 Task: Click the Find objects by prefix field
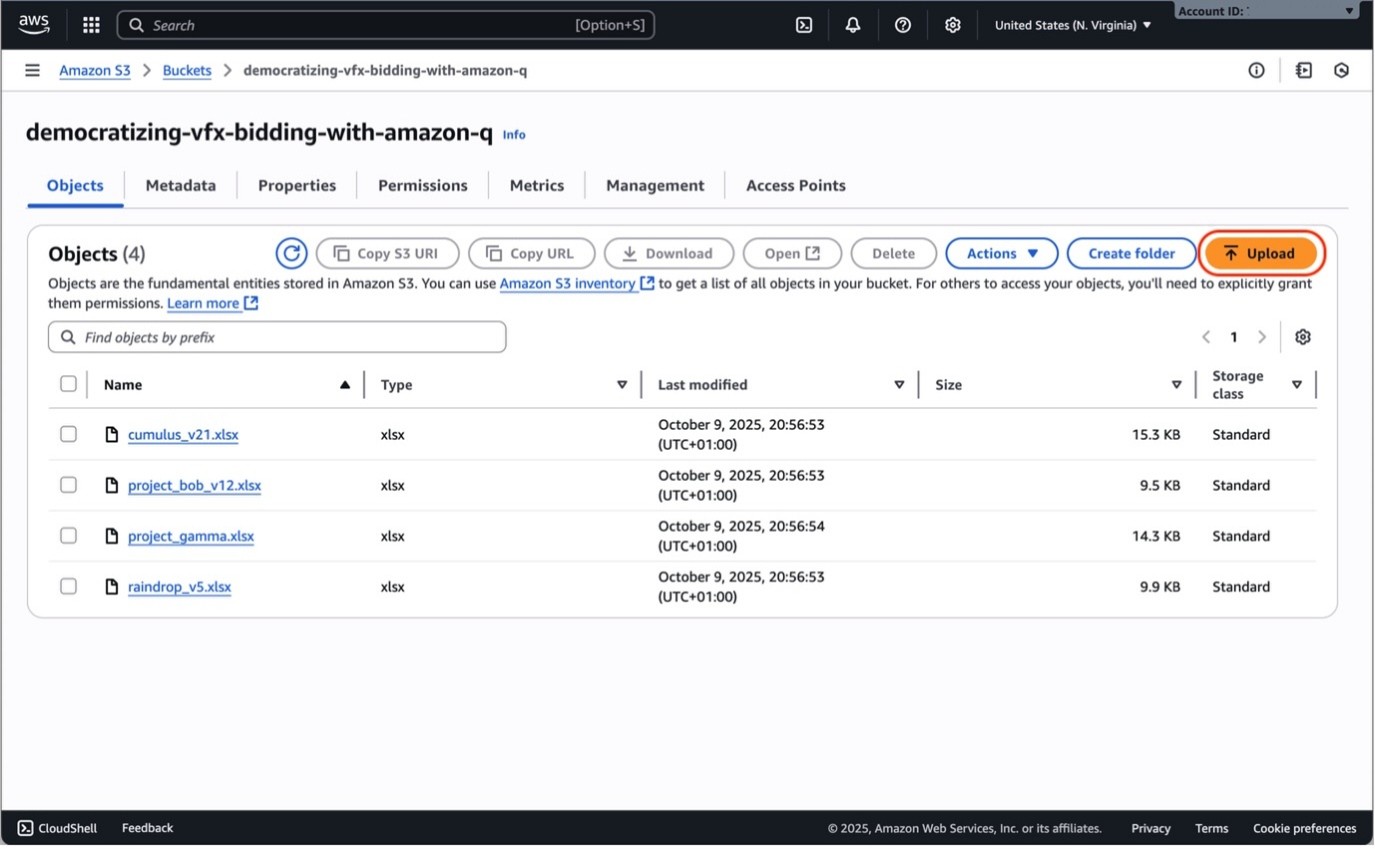coord(277,337)
